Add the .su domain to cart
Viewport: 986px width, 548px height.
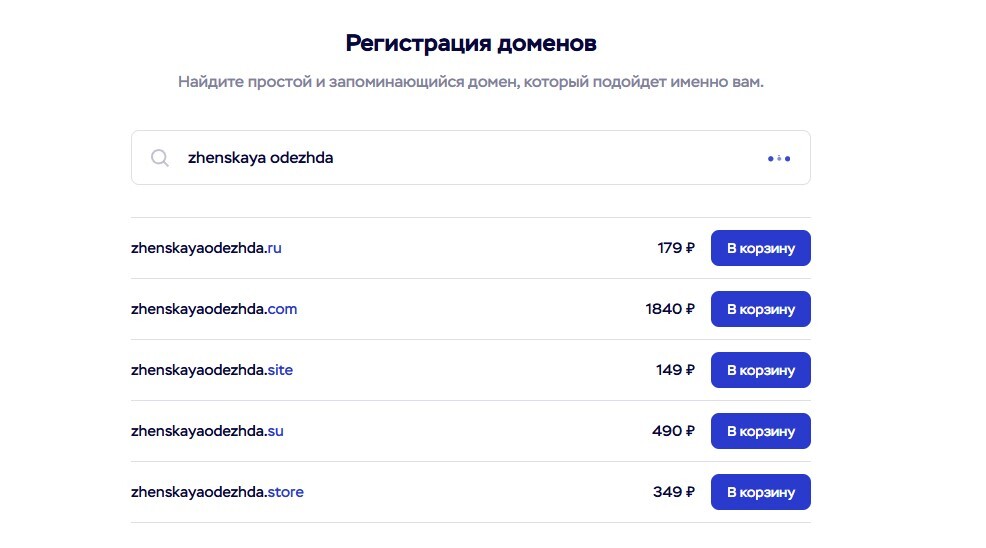click(760, 431)
